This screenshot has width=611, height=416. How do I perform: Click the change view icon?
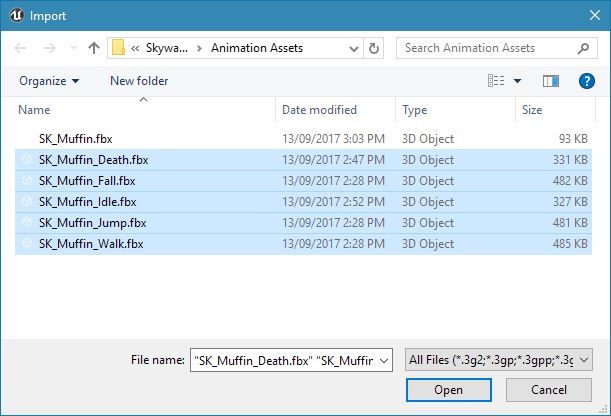[496, 81]
